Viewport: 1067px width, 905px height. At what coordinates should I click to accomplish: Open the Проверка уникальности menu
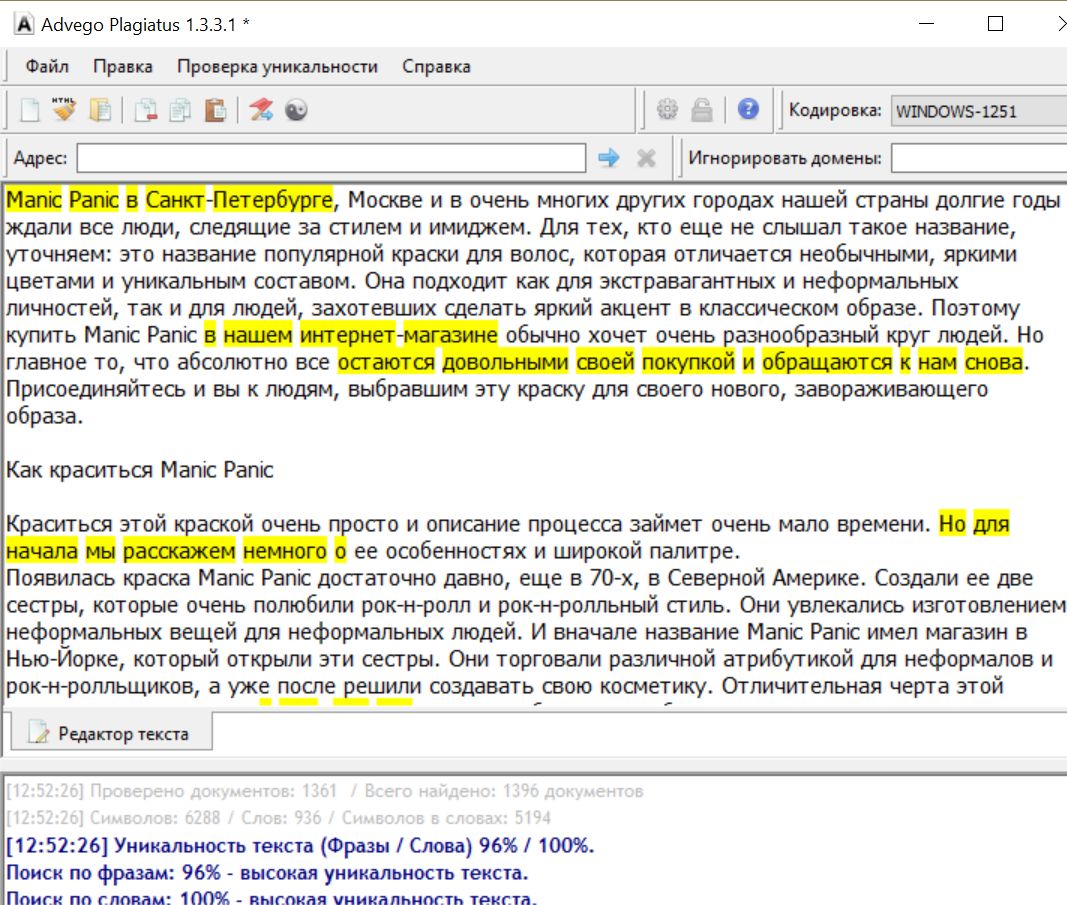[277, 67]
